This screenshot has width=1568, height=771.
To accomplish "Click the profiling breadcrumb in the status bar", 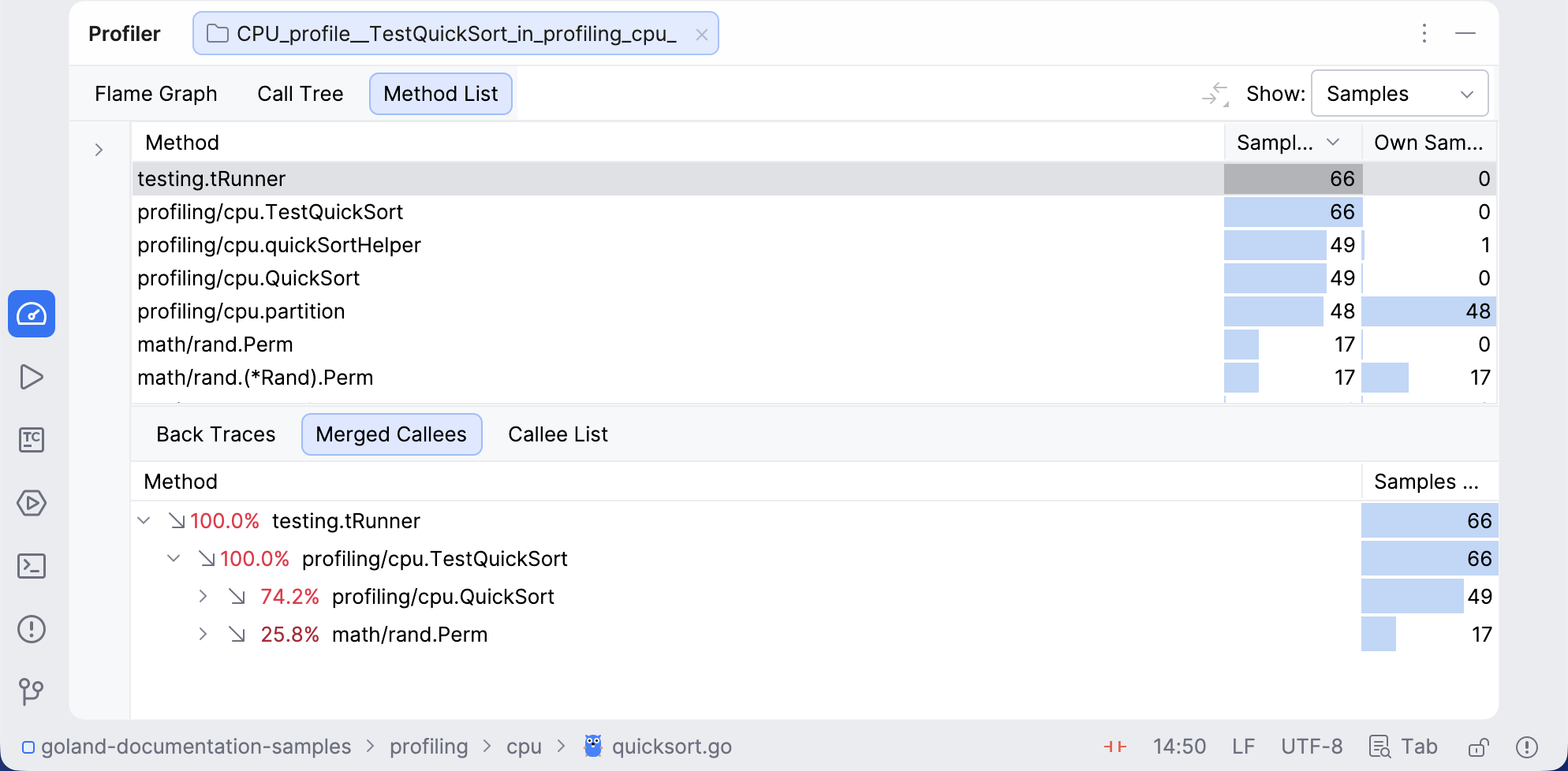I will click(x=429, y=746).
